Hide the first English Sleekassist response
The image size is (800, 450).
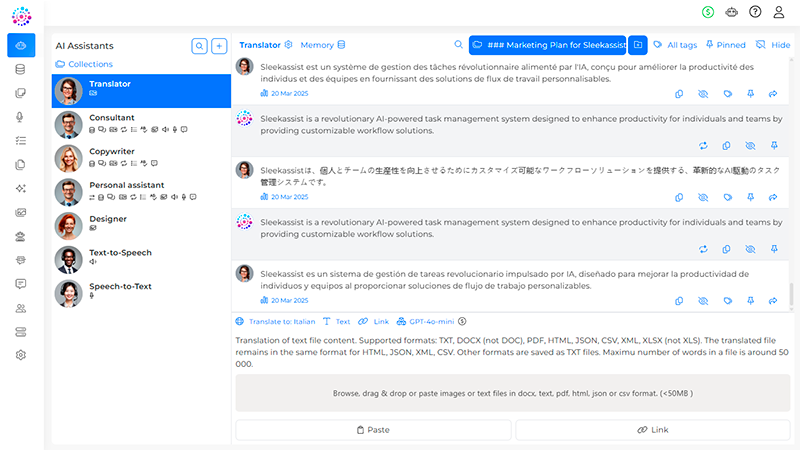(x=750, y=146)
